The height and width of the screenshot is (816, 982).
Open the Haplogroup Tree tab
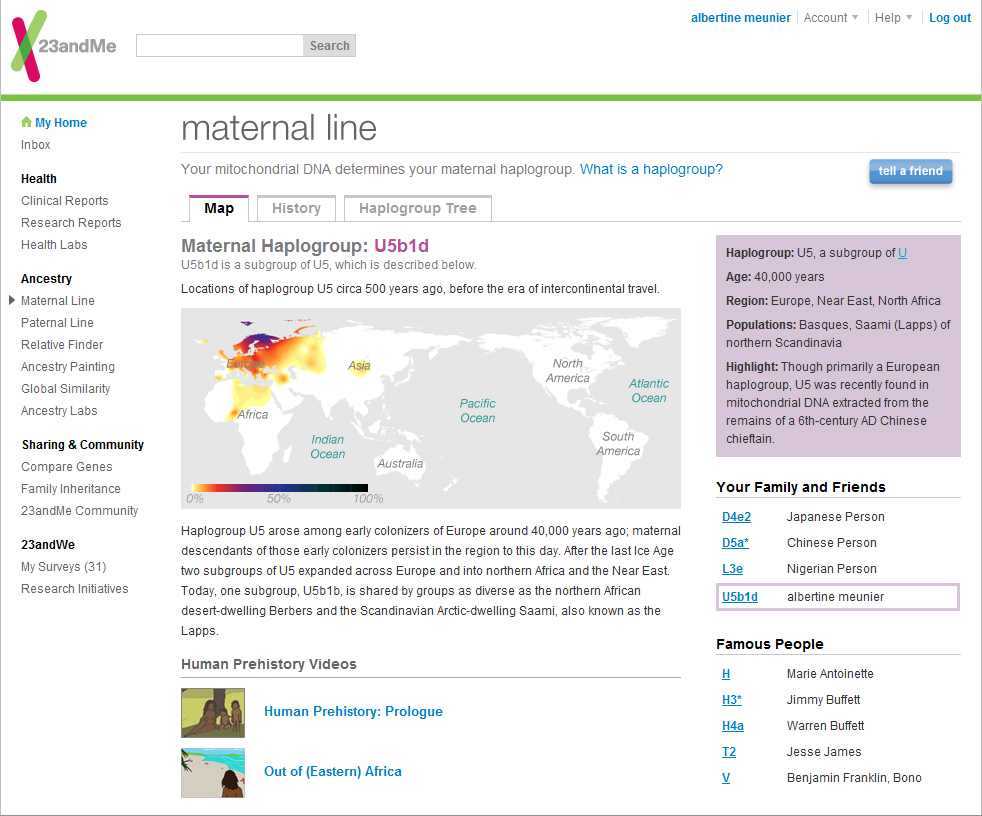(x=418, y=208)
